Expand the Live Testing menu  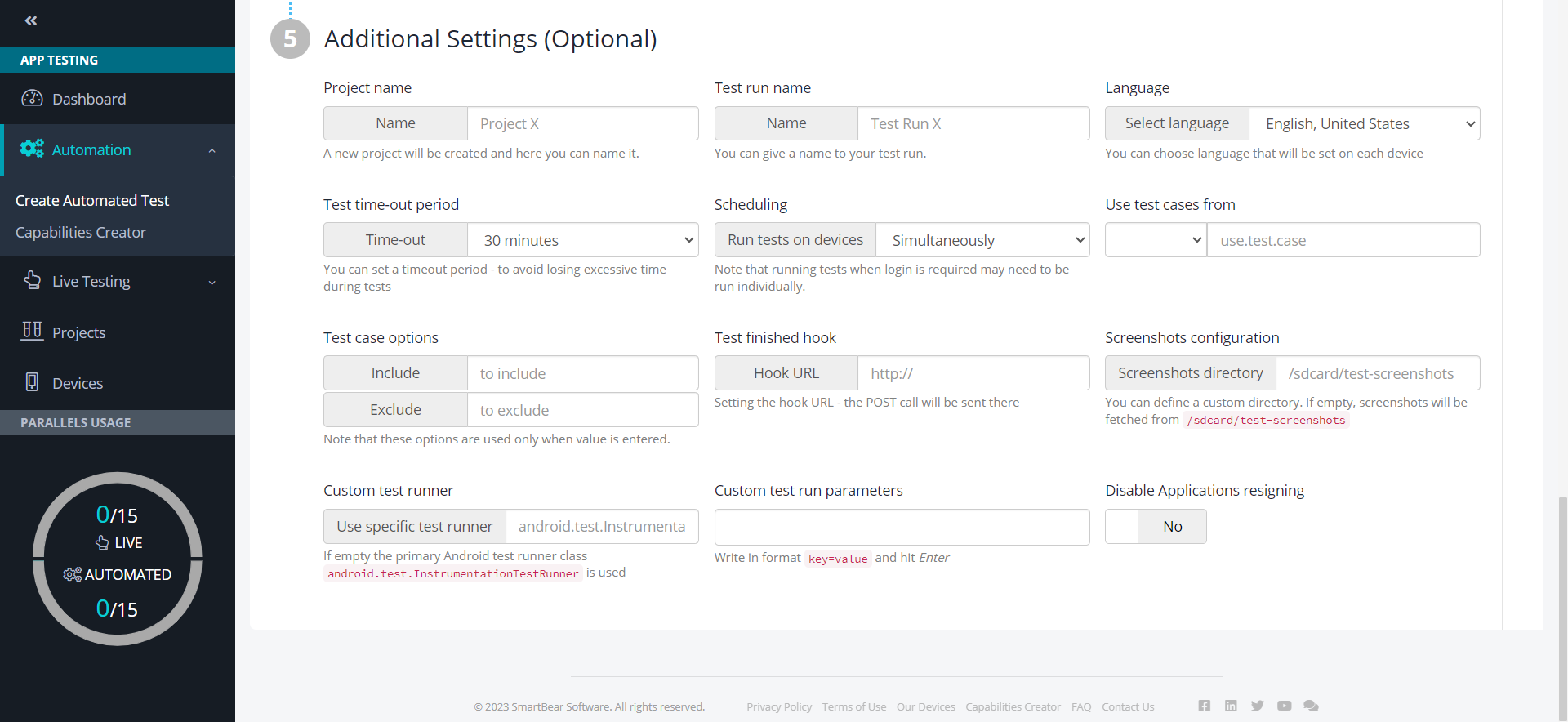point(118,282)
